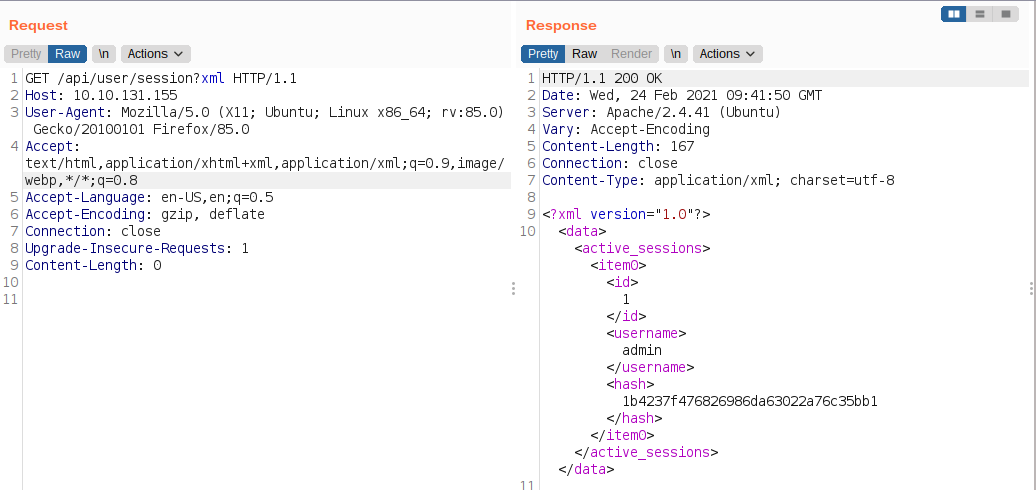Screen dimensions: 1036x490
Task: Click the Vary: Accept-Encoding line
Action: [626, 129]
